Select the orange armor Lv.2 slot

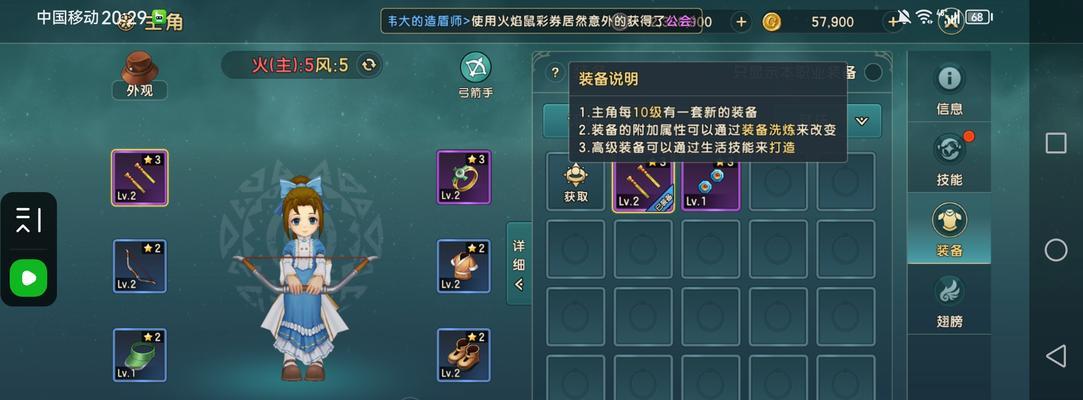click(x=463, y=266)
